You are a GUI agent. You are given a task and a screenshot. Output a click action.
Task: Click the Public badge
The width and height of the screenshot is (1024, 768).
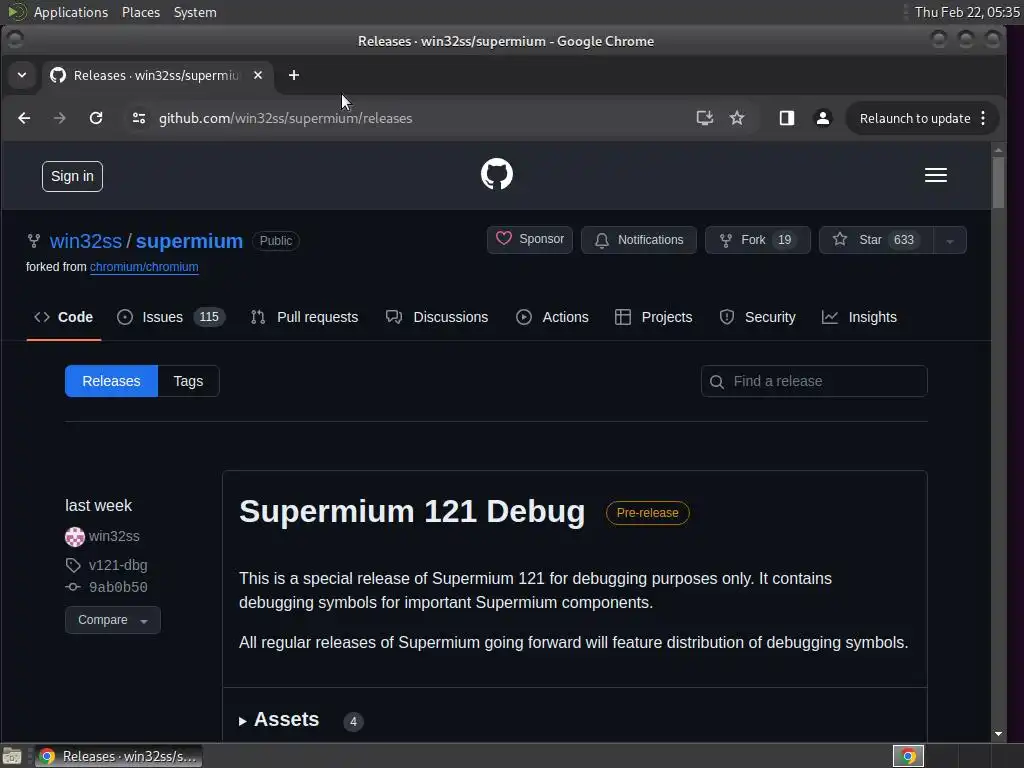(276, 241)
